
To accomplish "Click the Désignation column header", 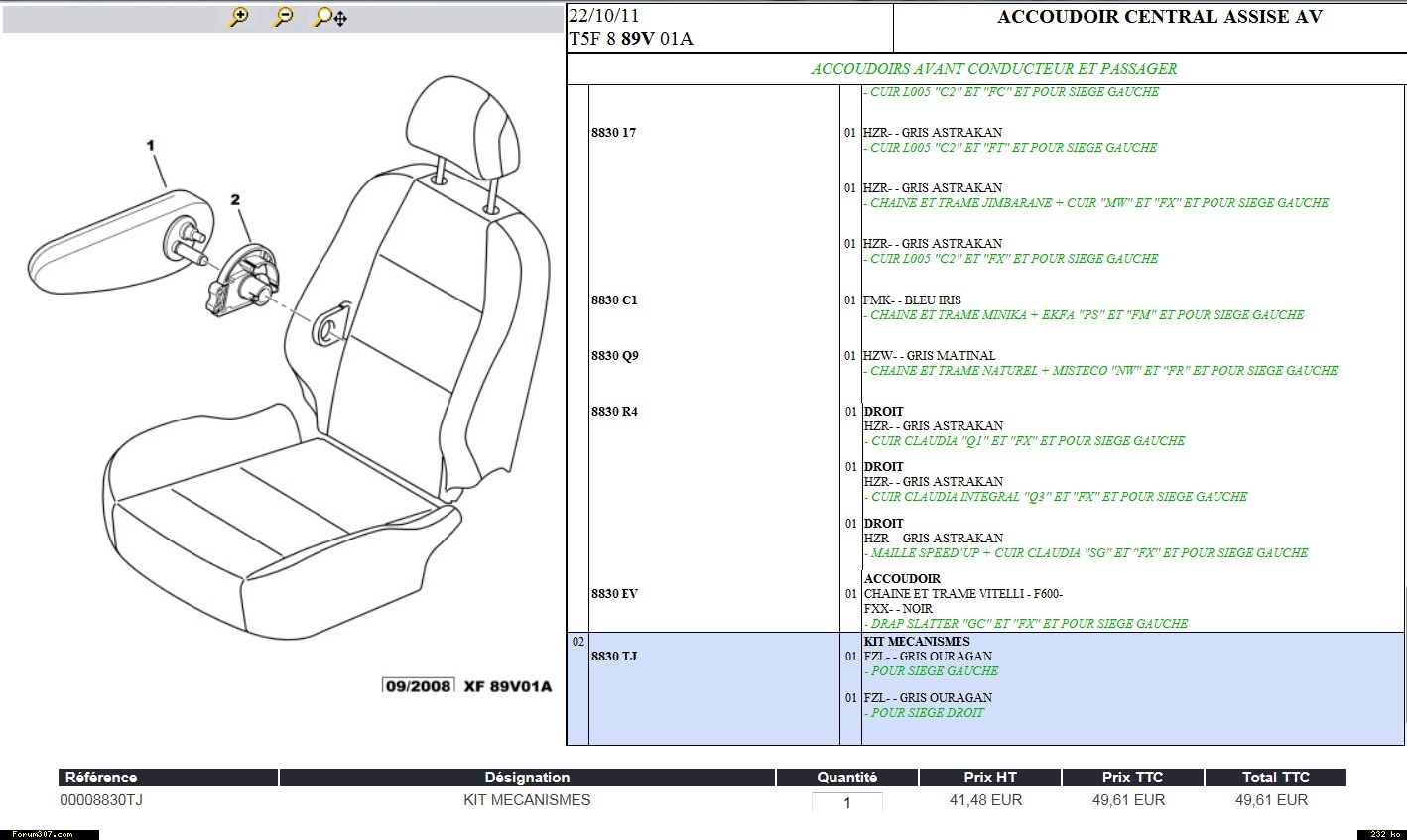I will tap(527, 778).
